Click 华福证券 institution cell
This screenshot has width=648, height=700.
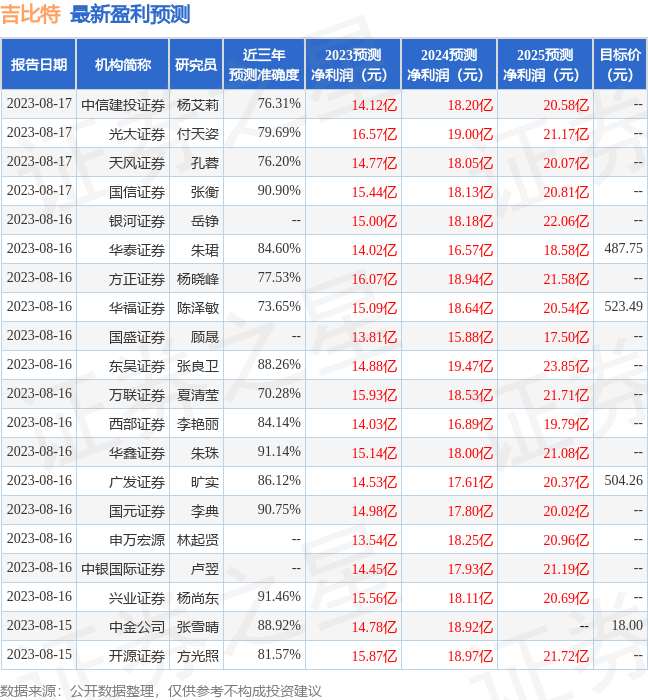click(137, 308)
